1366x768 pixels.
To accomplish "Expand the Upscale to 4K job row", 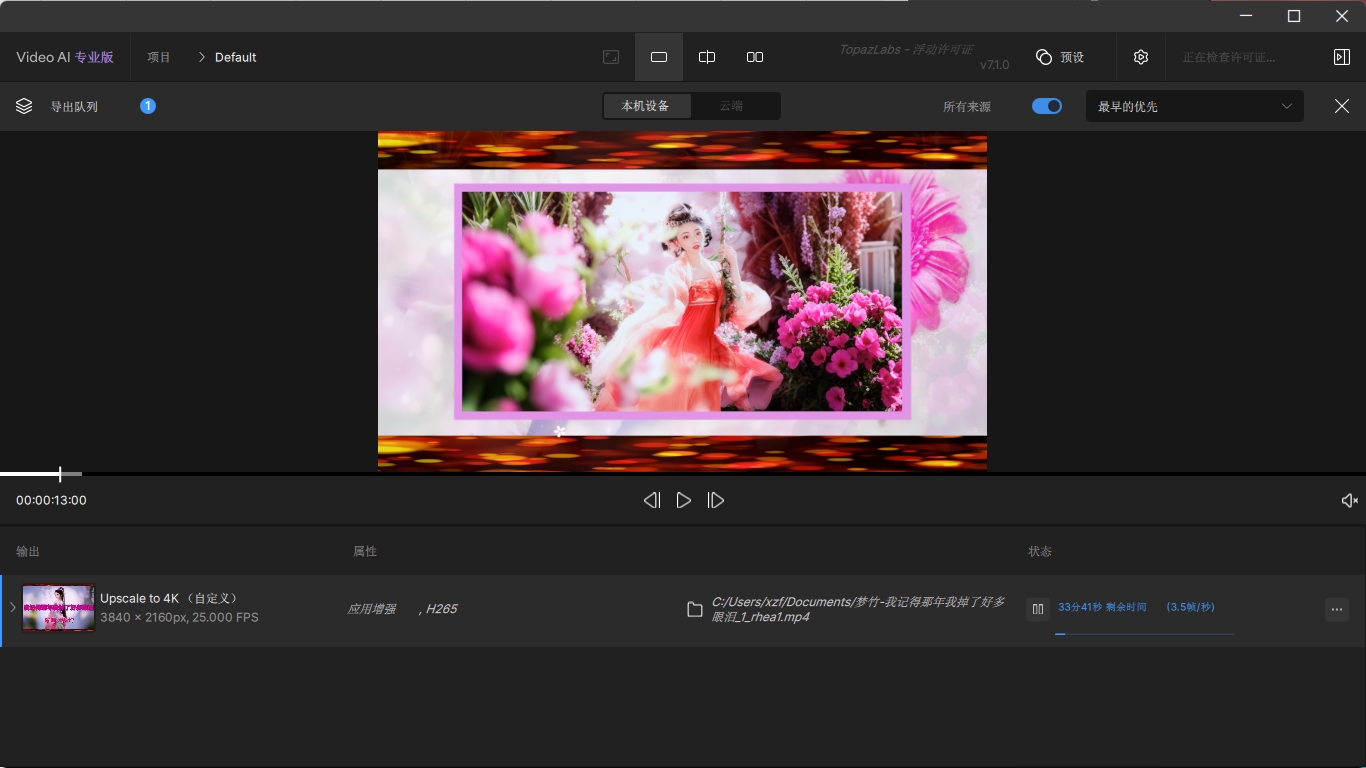I will [x=12, y=608].
